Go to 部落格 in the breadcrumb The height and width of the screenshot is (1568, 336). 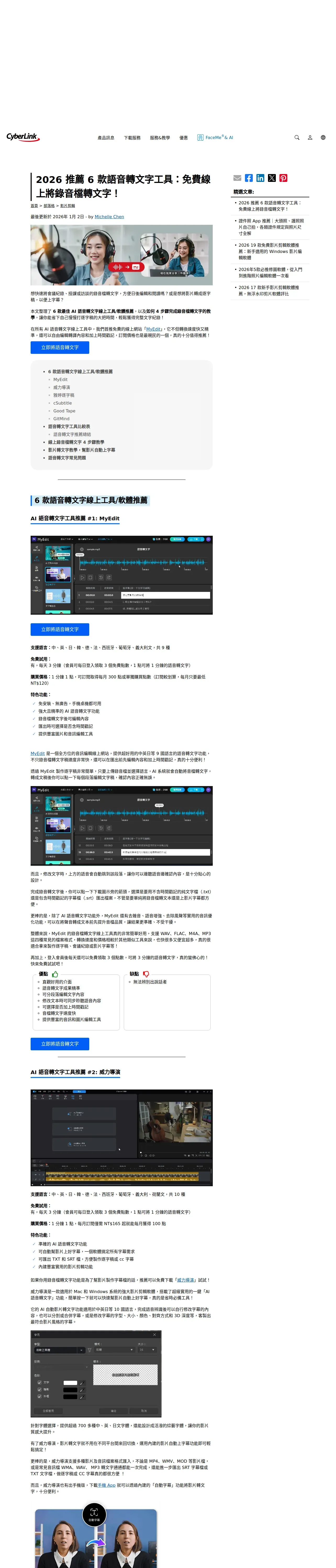[49, 206]
